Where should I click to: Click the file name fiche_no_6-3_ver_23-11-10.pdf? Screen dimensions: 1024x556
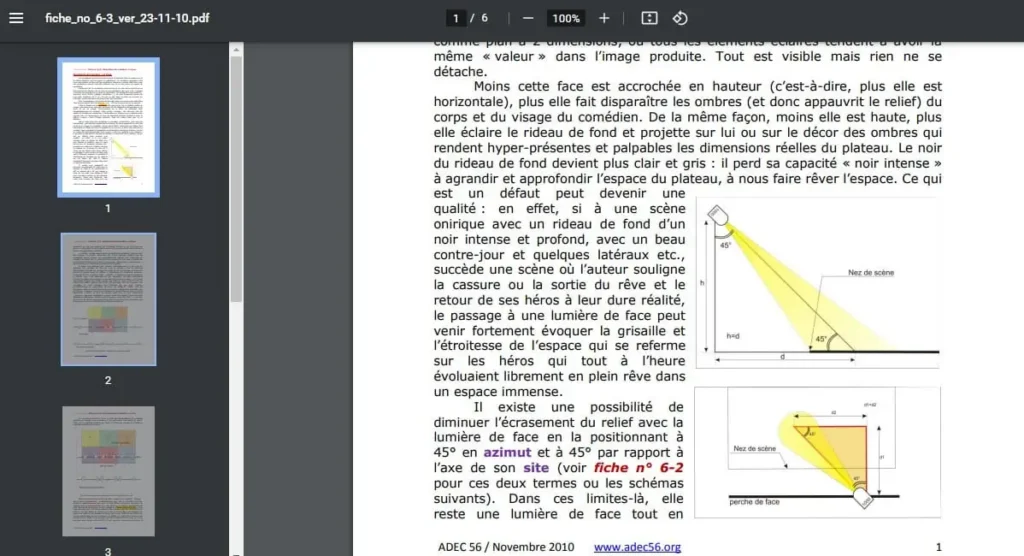point(127,18)
